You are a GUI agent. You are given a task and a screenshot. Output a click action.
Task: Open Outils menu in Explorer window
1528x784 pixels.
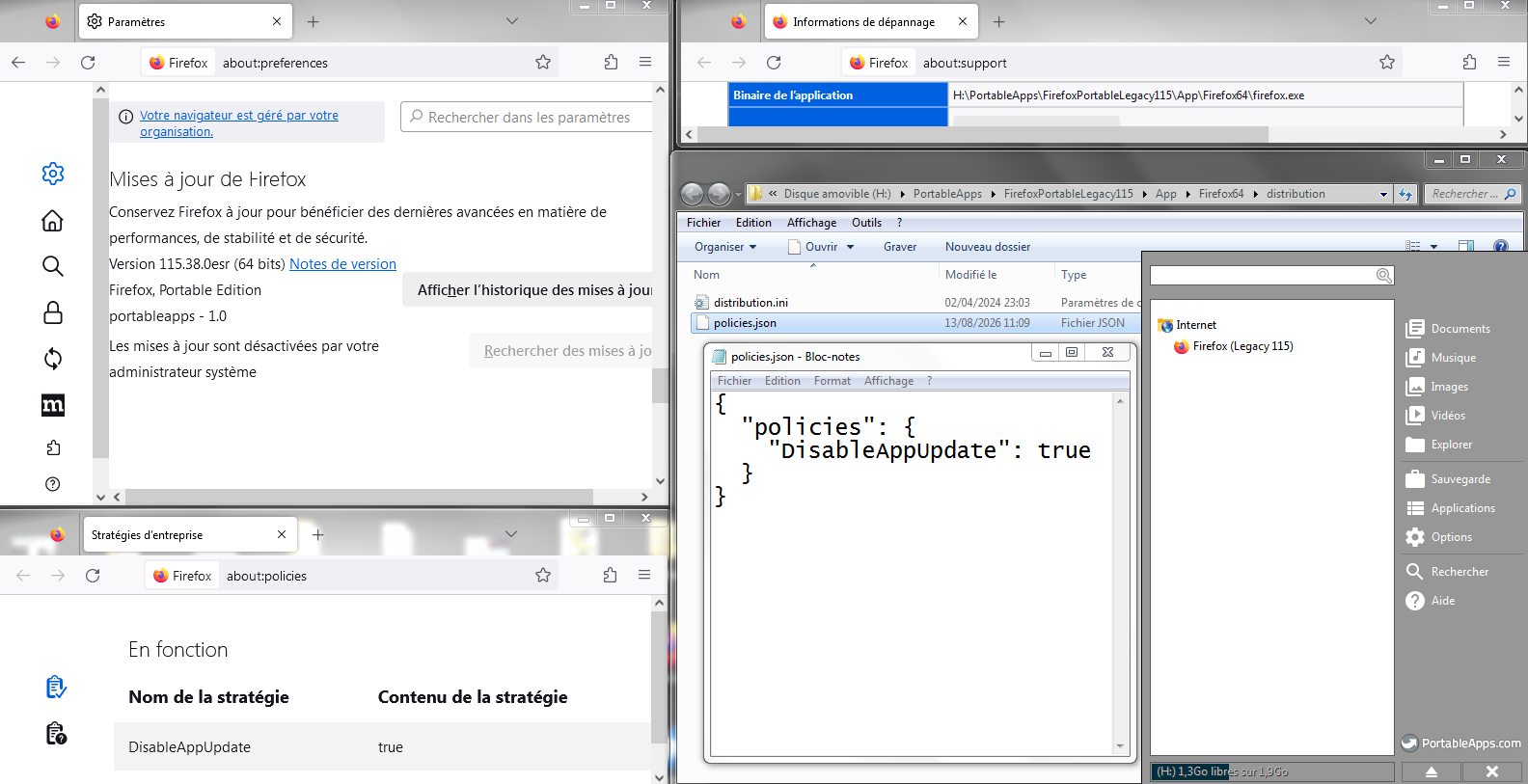tap(867, 223)
